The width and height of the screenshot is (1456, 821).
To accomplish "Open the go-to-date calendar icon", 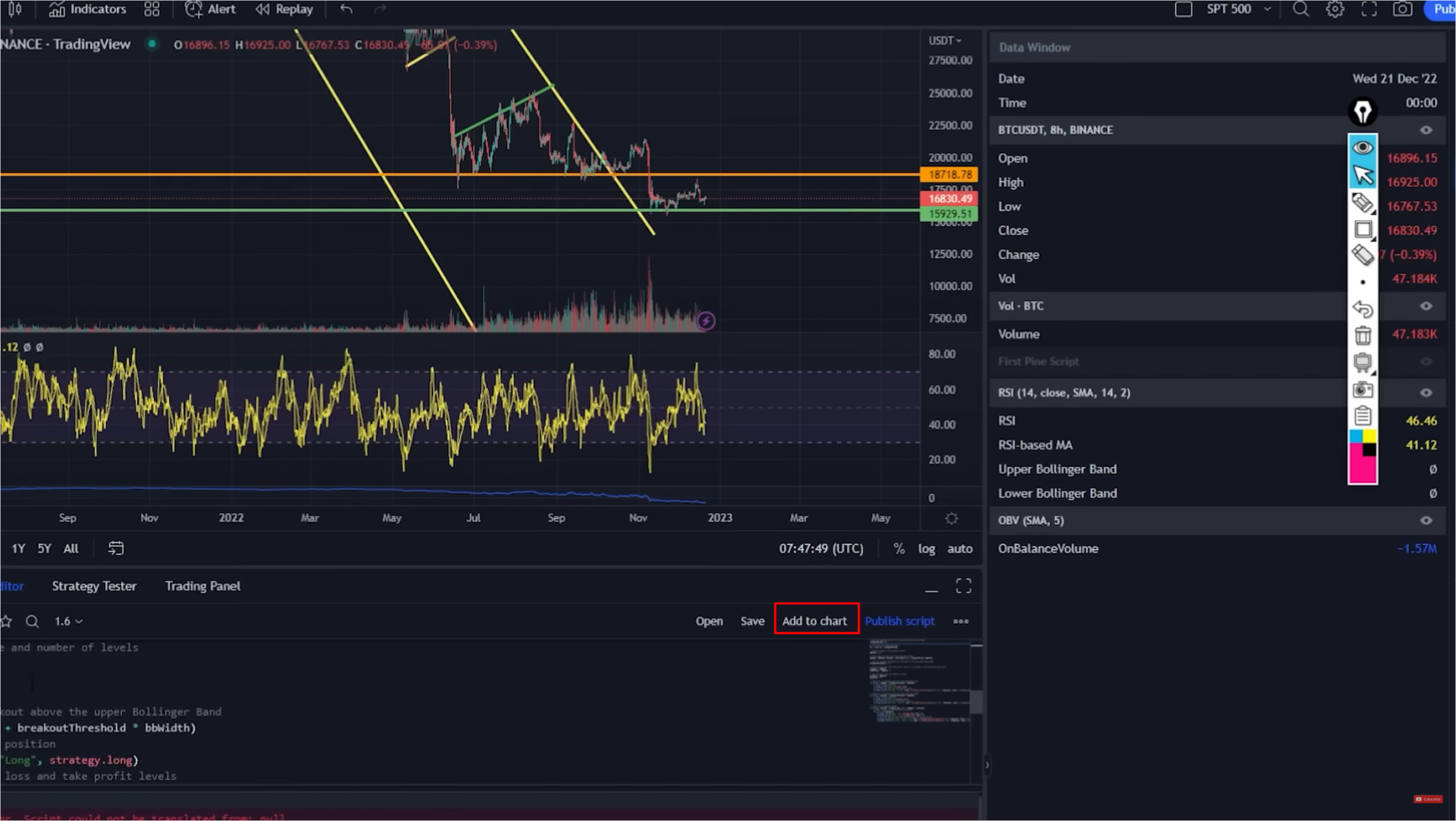I will tap(116, 549).
